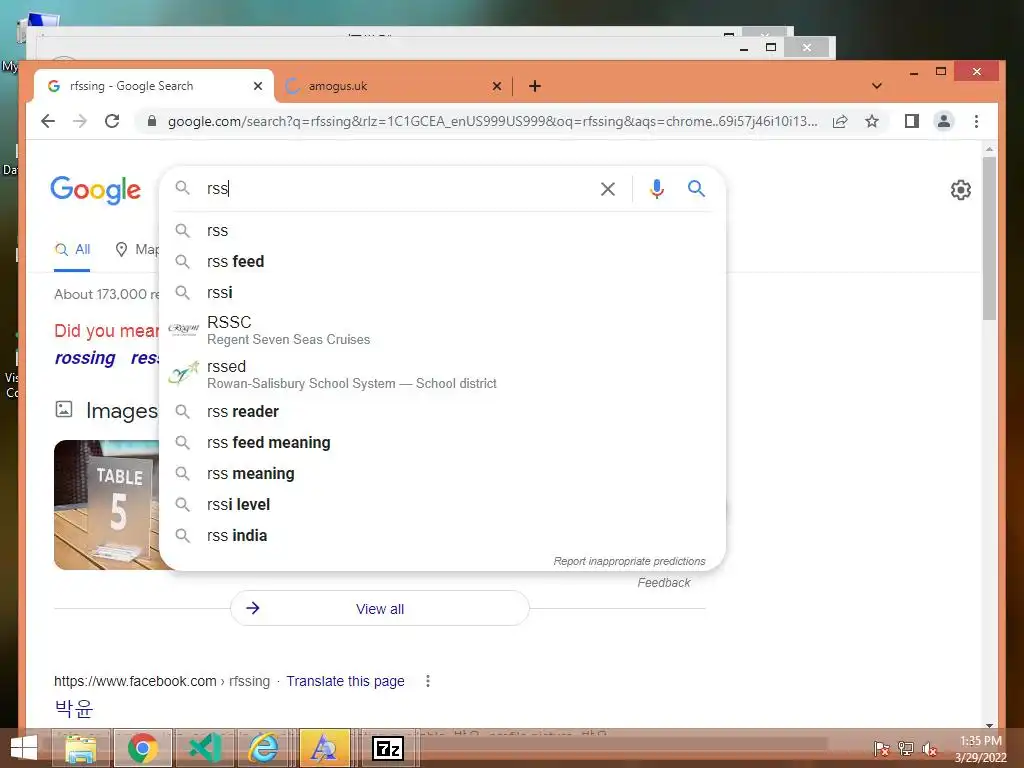The image size is (1024, 768).
Task: Click the Action Center flag icon
Action: (x=881, y=749)
